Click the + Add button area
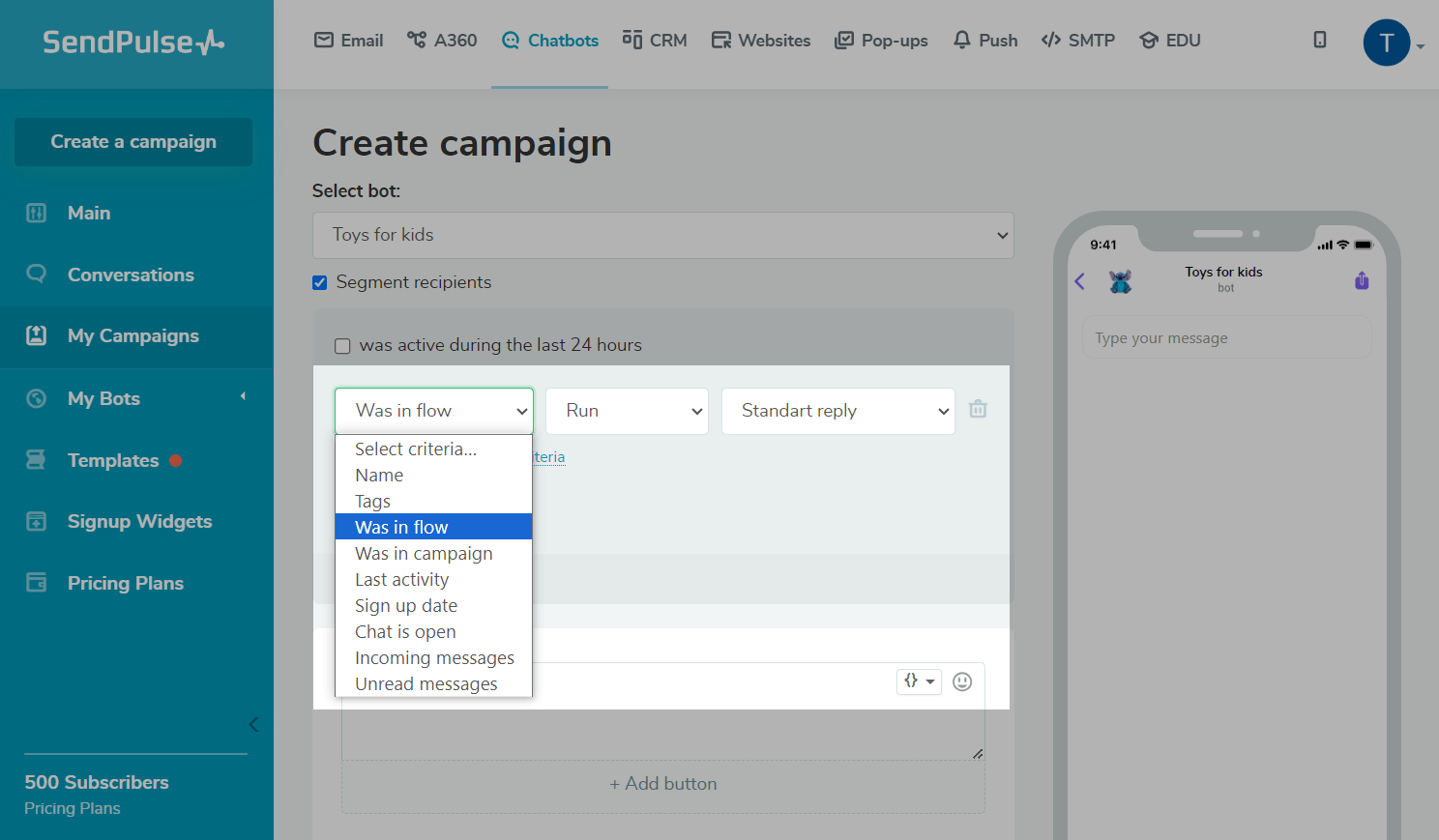 pyautogui.click(x=662, y=784)
